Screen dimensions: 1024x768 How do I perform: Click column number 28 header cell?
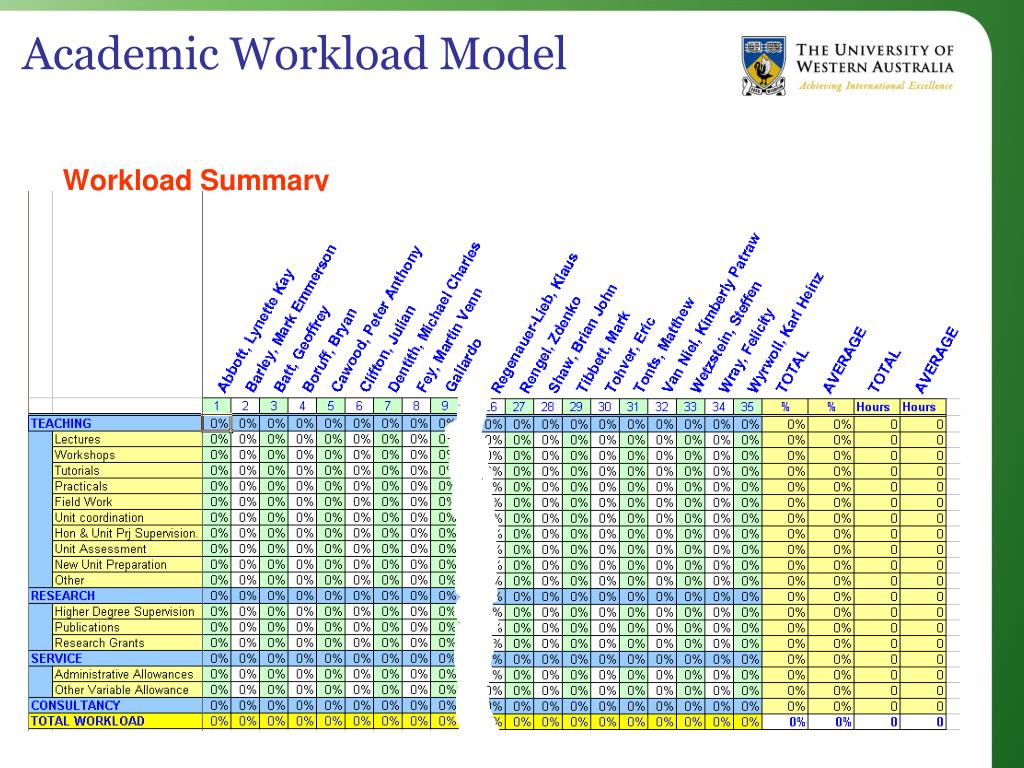tap(547, 406)
